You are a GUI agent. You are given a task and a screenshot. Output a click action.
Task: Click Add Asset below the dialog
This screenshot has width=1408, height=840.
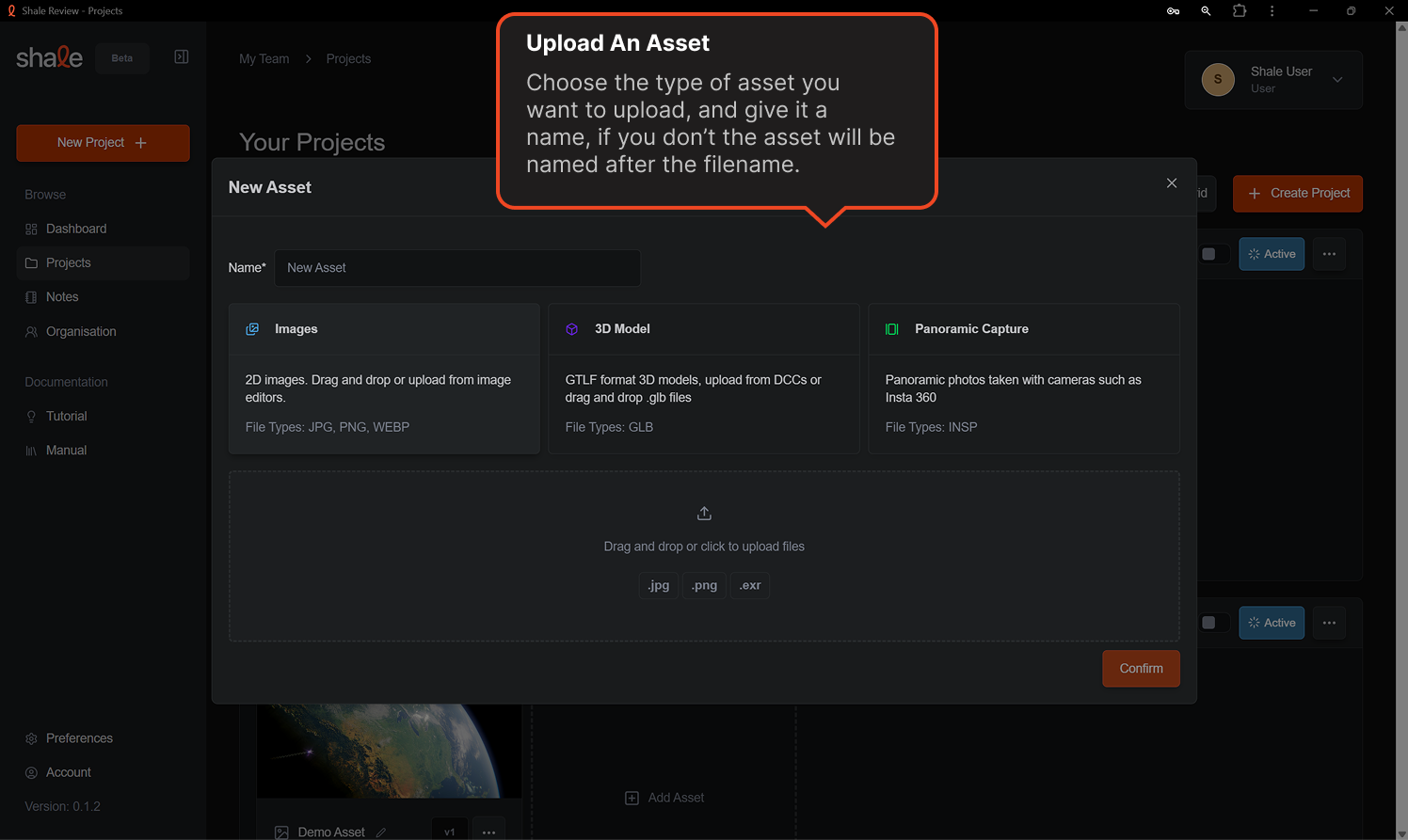pos(664,798)
